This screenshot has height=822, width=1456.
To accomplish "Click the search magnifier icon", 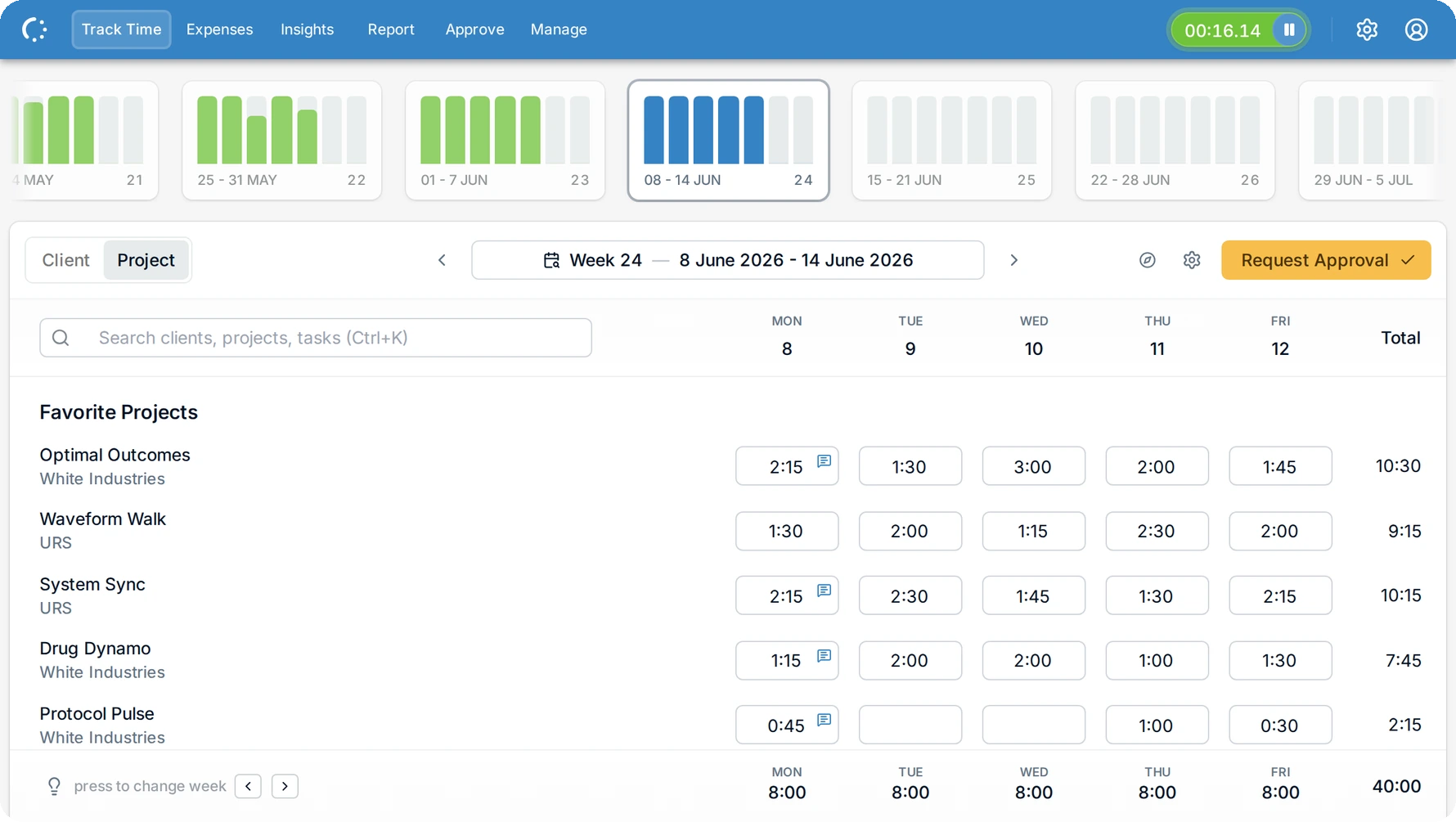I will point(61,338).
